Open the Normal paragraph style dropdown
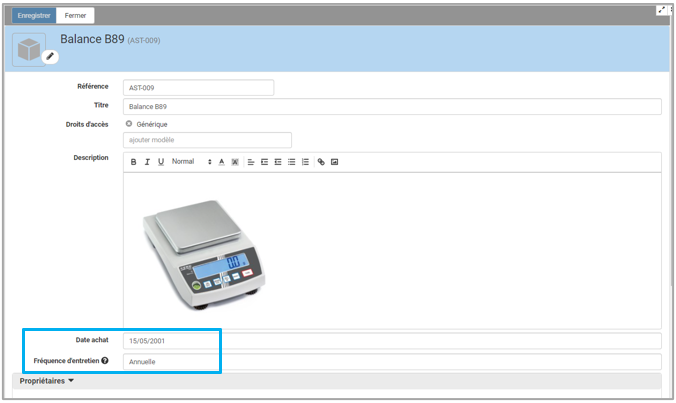Viewport: 676px width, 403px height. pos(191,162)
